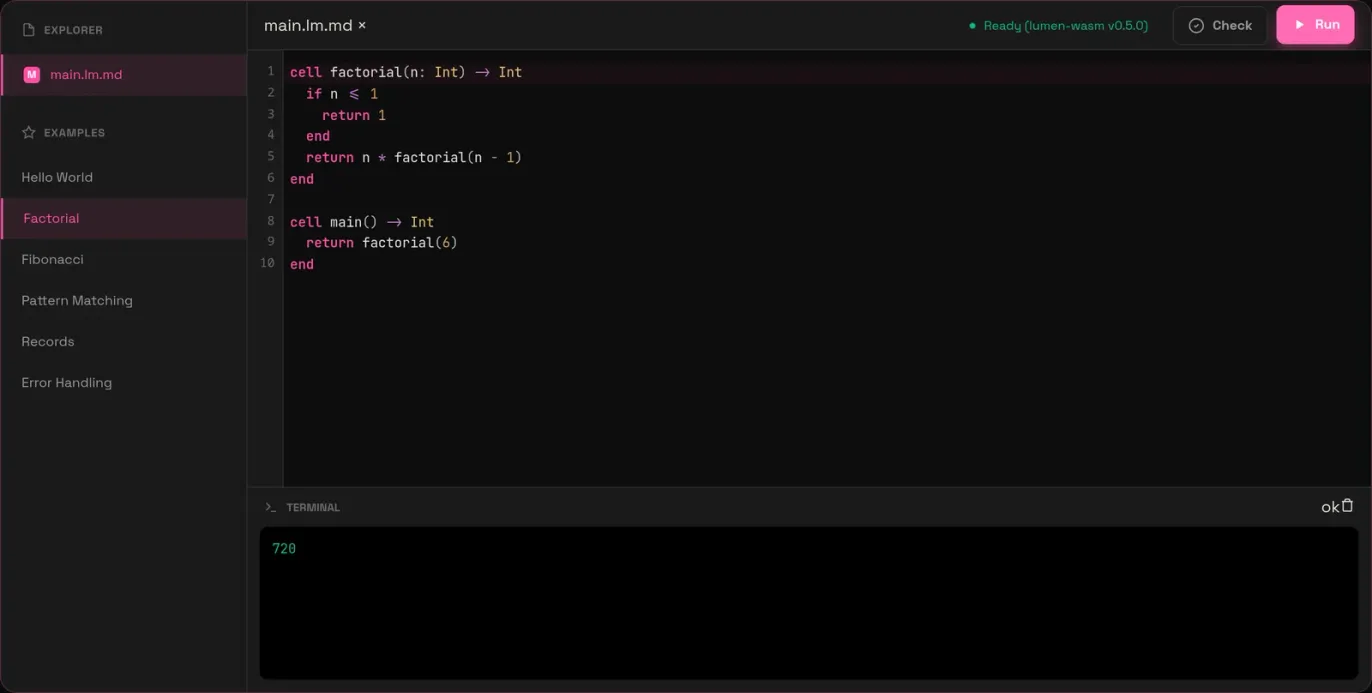The height and width of the screenshot is (693, 1372).
Task: Click the 'end' keyword on line 10
Action: coord(302,264)
